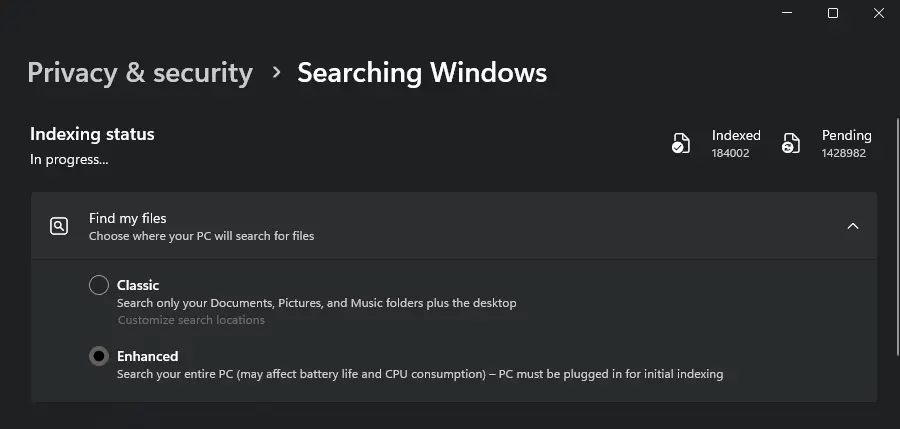
Task: Collapse the Find my files section
Action: (x=853, y=226)
